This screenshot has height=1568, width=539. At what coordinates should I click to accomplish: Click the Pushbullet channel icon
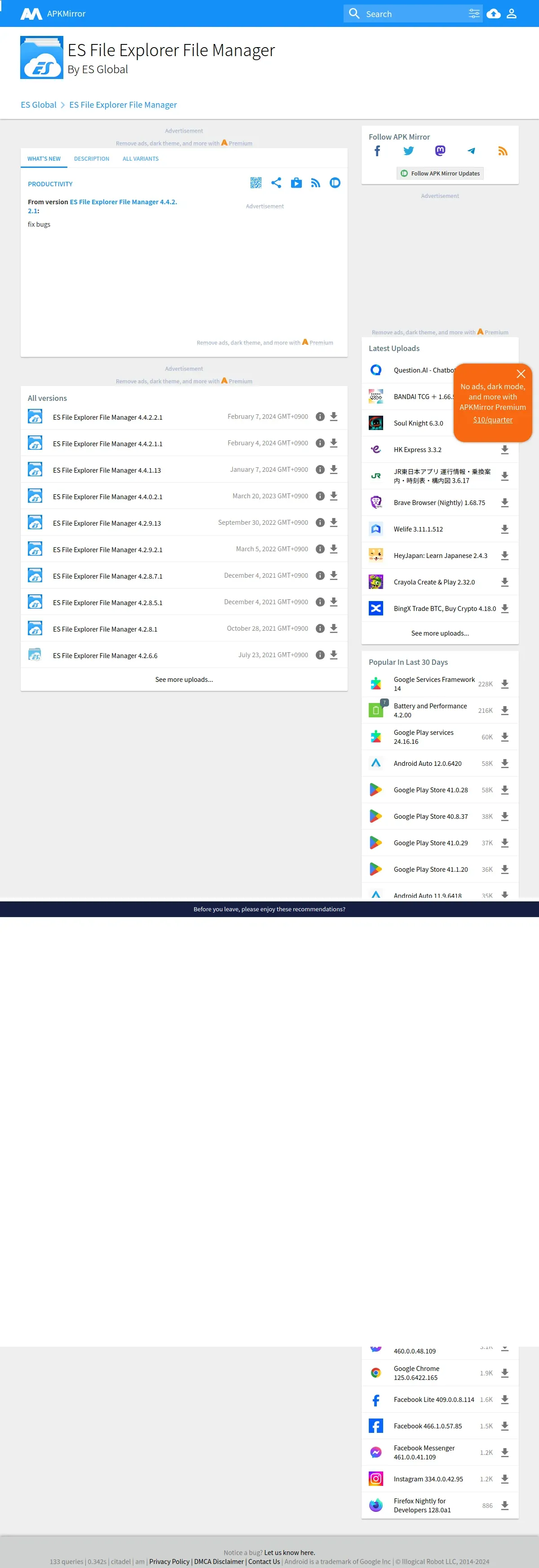click(x=335, y=183)
